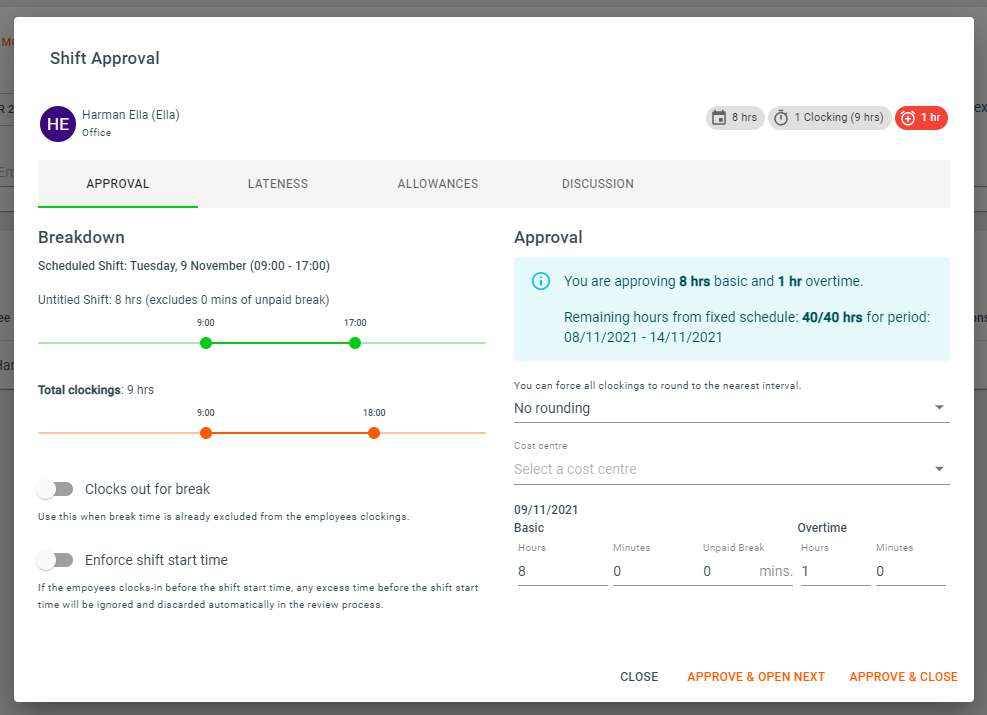Screen dimensions: 987x715
Task: Enable Enforce shift start time switch
Action: pyautogui.click(x=56, y=560)
